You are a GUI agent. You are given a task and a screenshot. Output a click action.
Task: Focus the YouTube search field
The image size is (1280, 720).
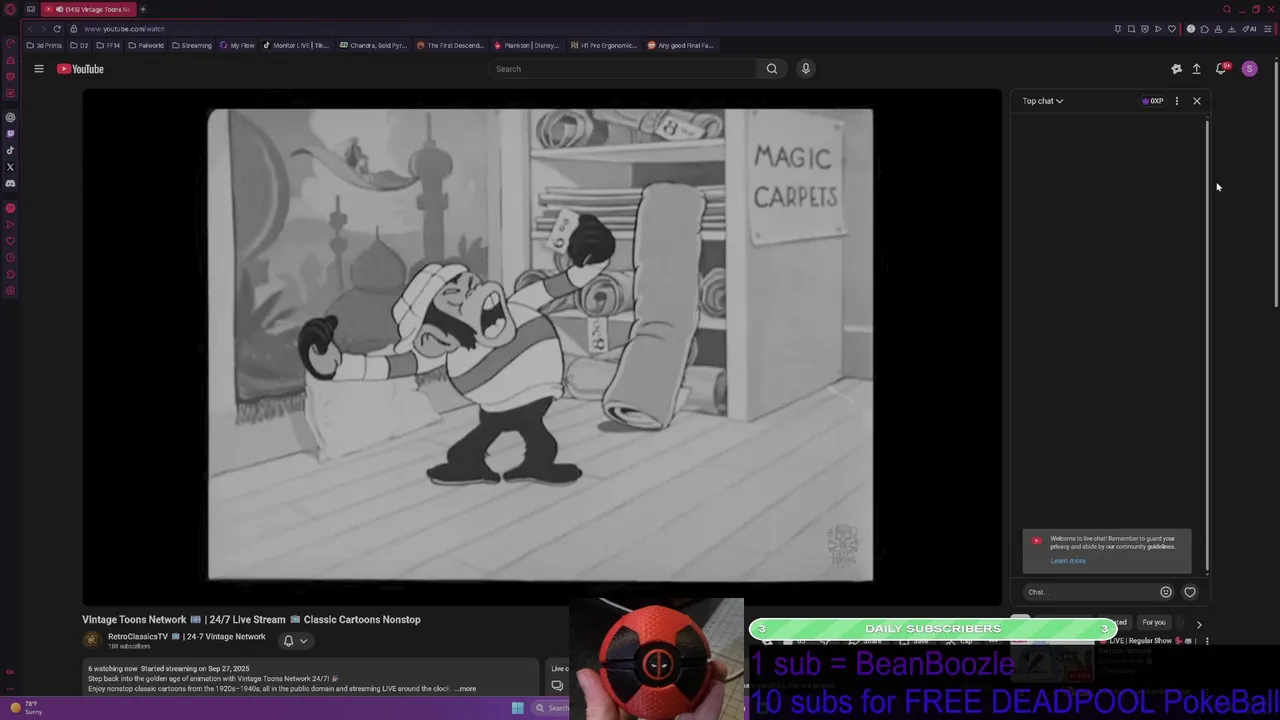point(624,69)
